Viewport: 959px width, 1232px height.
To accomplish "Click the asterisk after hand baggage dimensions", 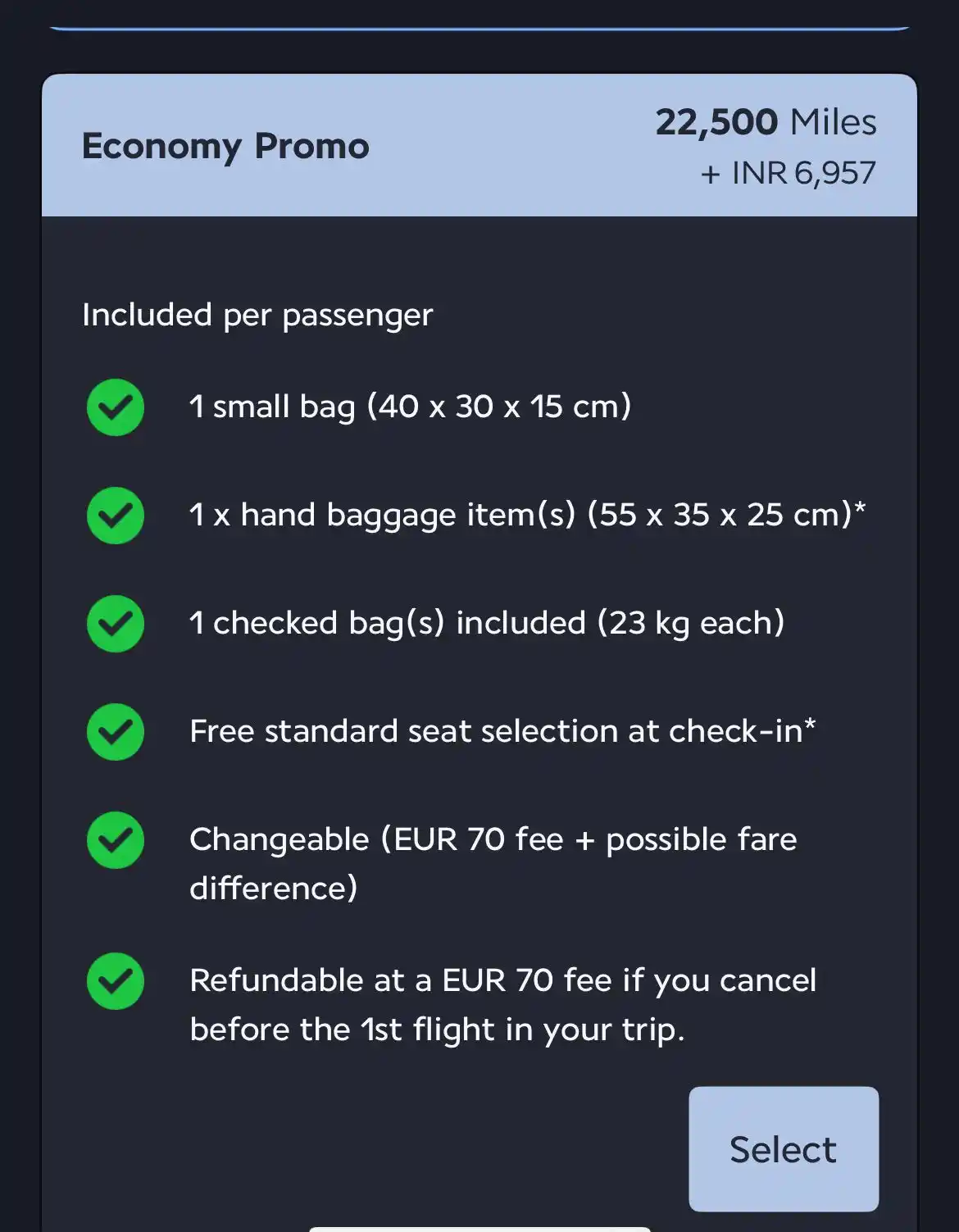I will pyautogui.click(x=860, y=509).
